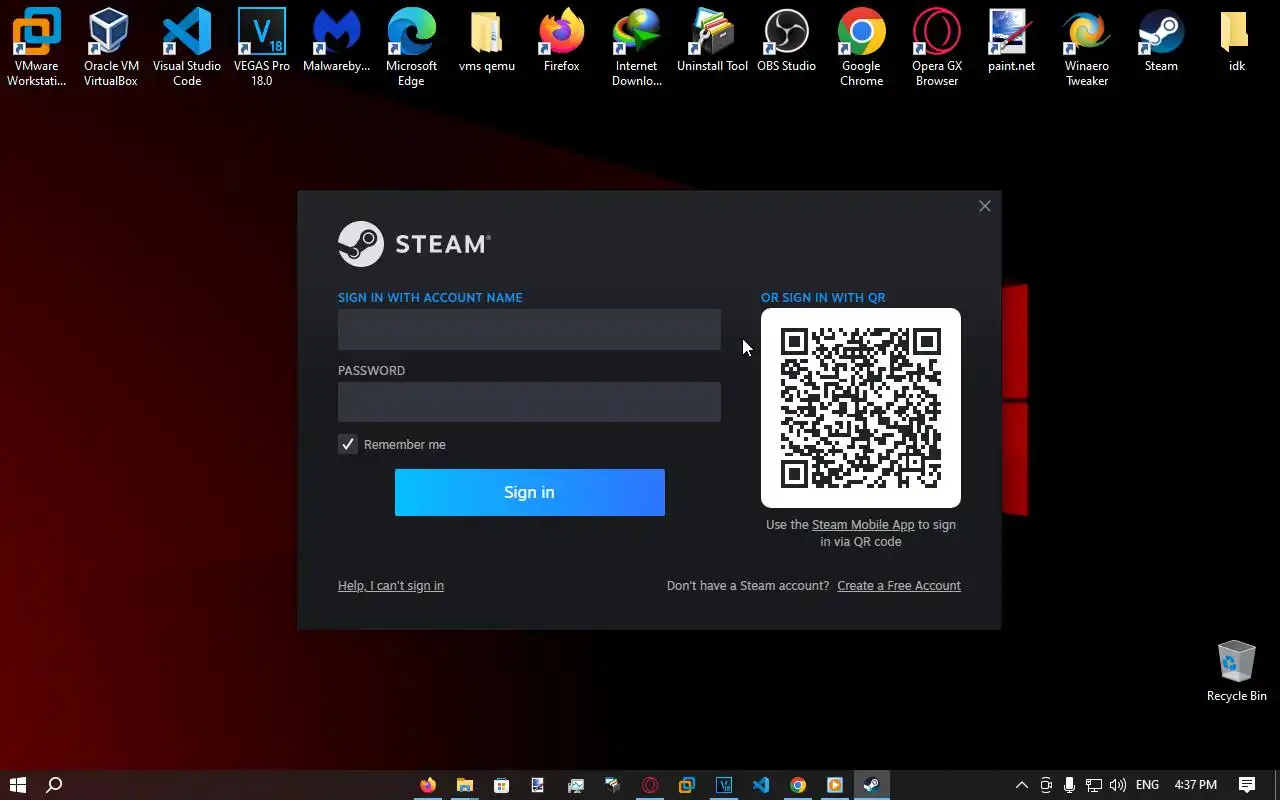Select the Steam desktop shortcut
This screenshot has width=1280, height=800.
pos(1161,40)
